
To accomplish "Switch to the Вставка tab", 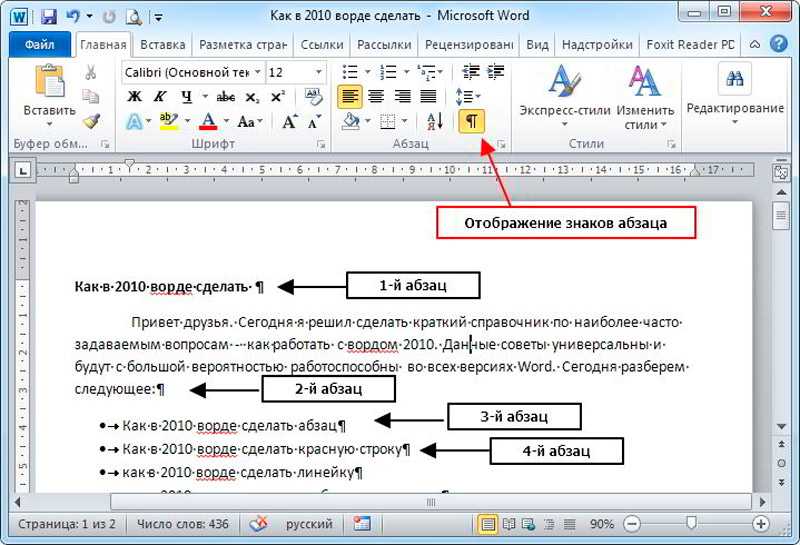I will pyautogui.click(x=163, y=45).
